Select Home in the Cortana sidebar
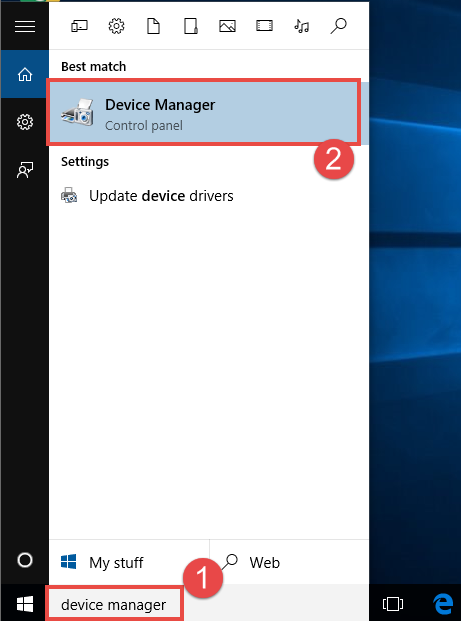This screenshot has height=621, width=461. tap(25, 74)
